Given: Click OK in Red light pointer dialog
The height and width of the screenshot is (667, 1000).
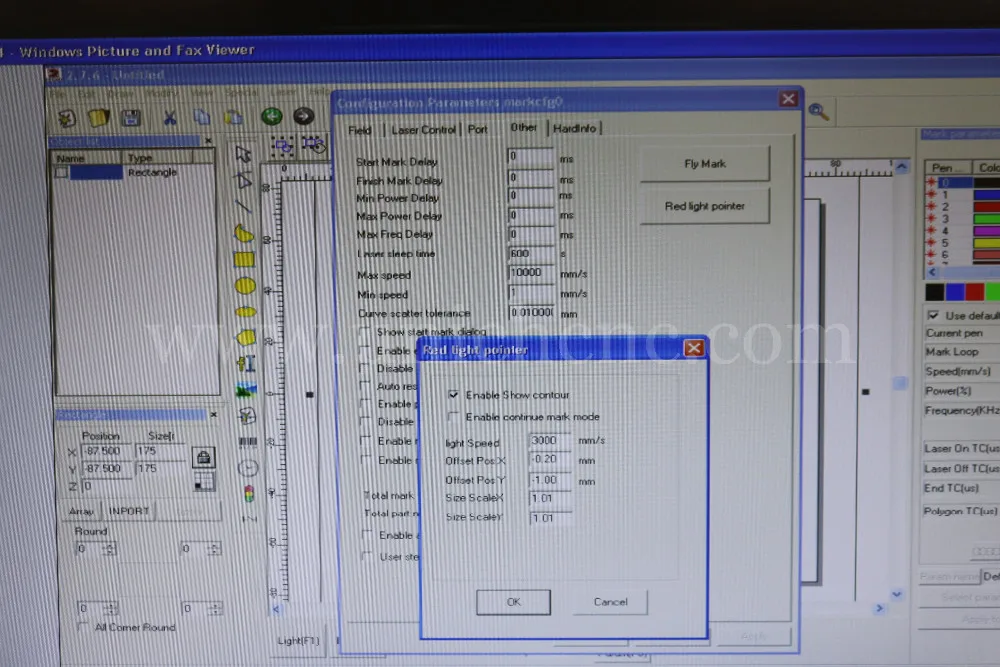Looking at the screenshot, I should point(513,602).
